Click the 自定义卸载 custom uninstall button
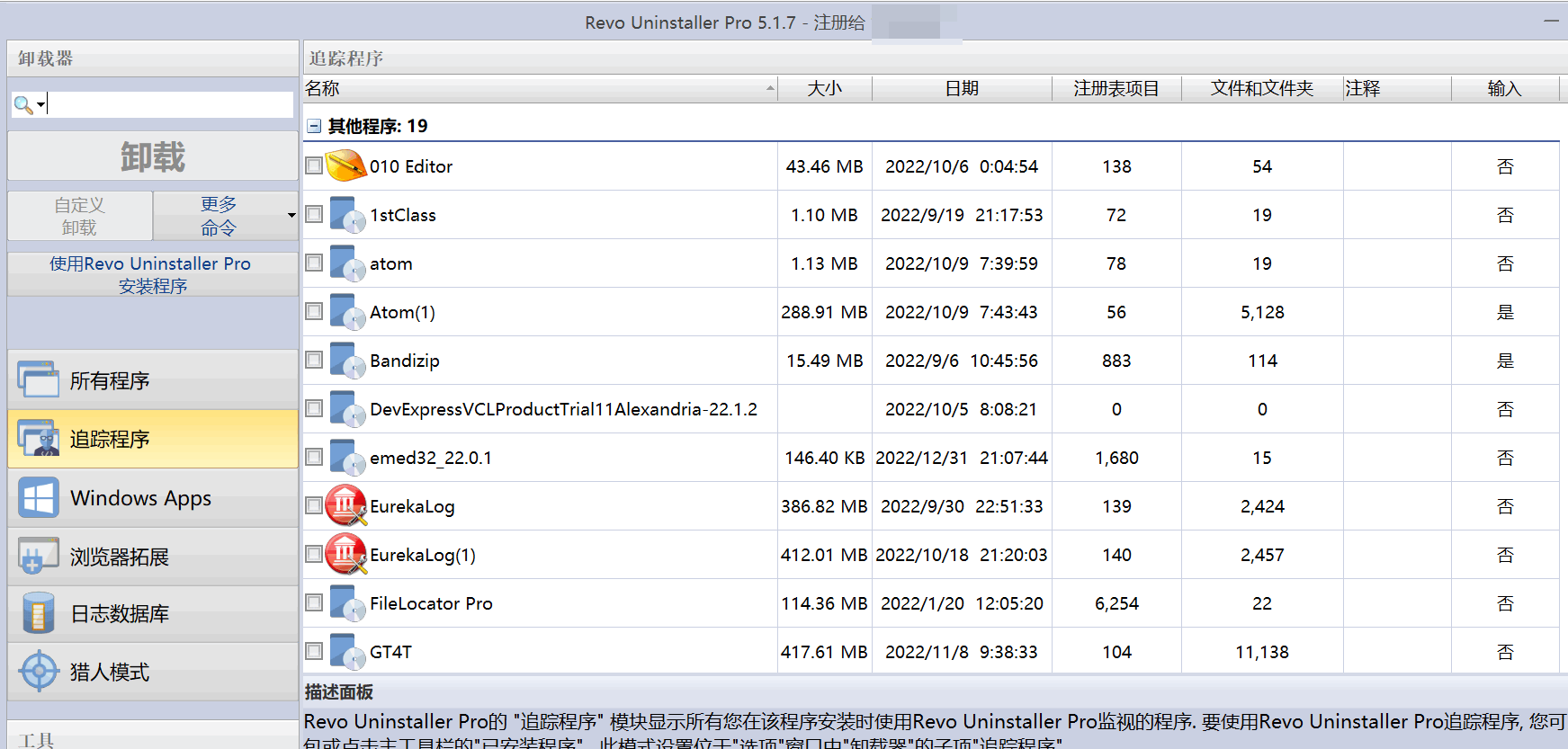This screenshot has width=1568, height=749. point(80,216)
